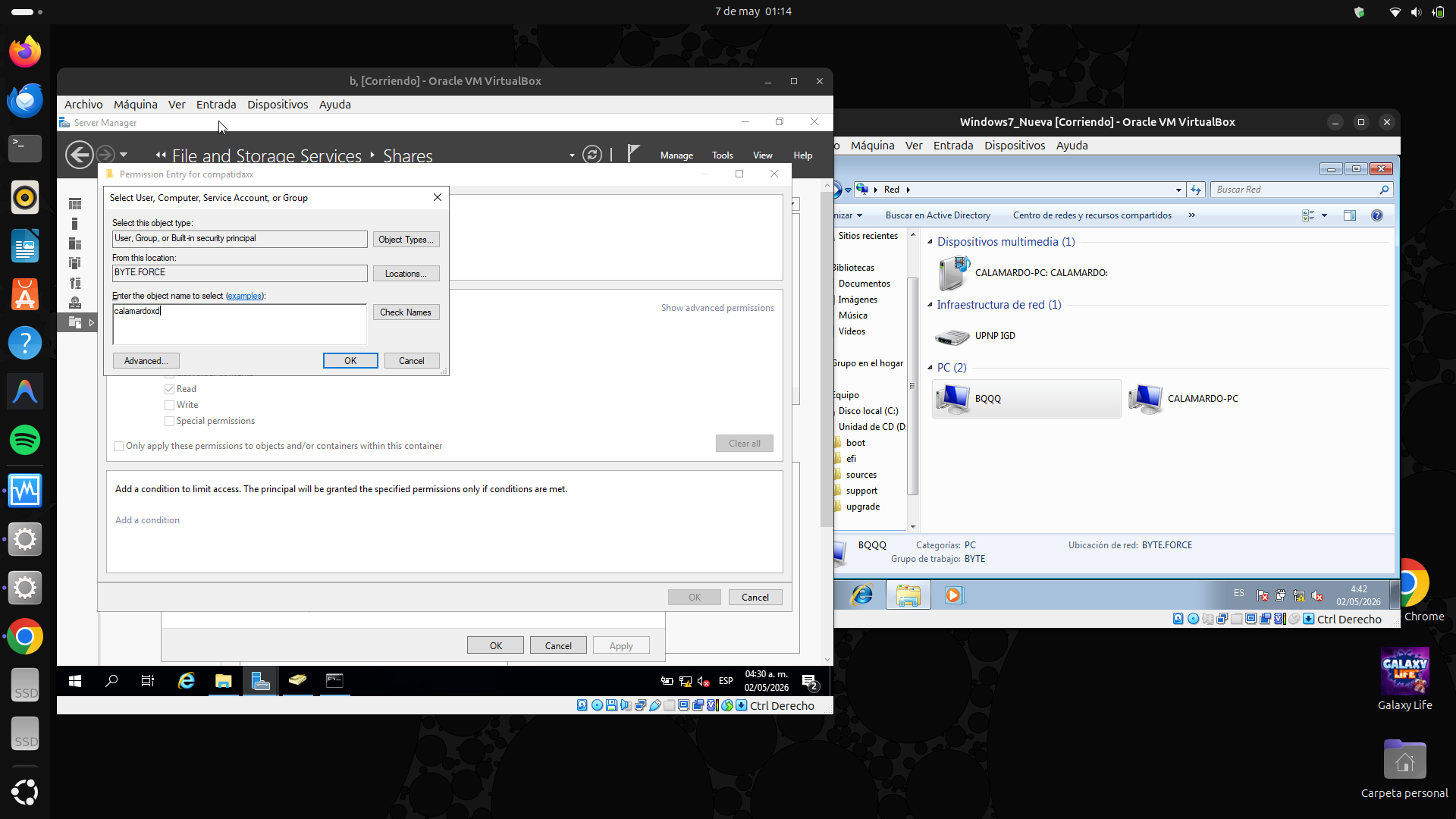Click Object Types button
The width and height of the screenshot is (1456, 819).
(406, 240)
